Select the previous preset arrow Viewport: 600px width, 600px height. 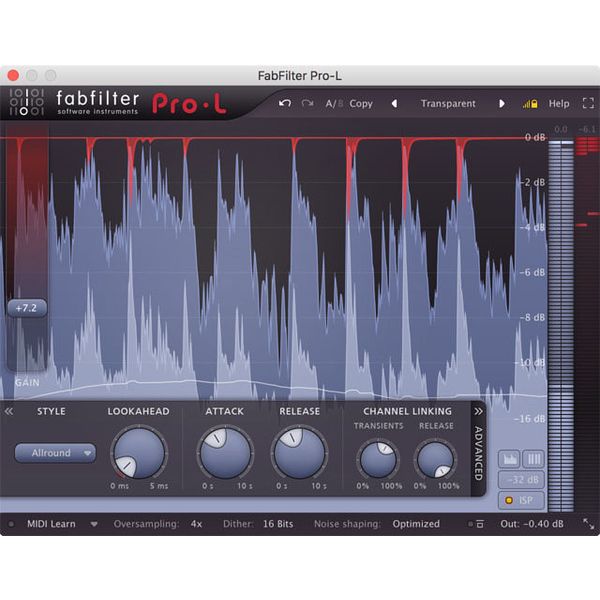tap(394, 104)
